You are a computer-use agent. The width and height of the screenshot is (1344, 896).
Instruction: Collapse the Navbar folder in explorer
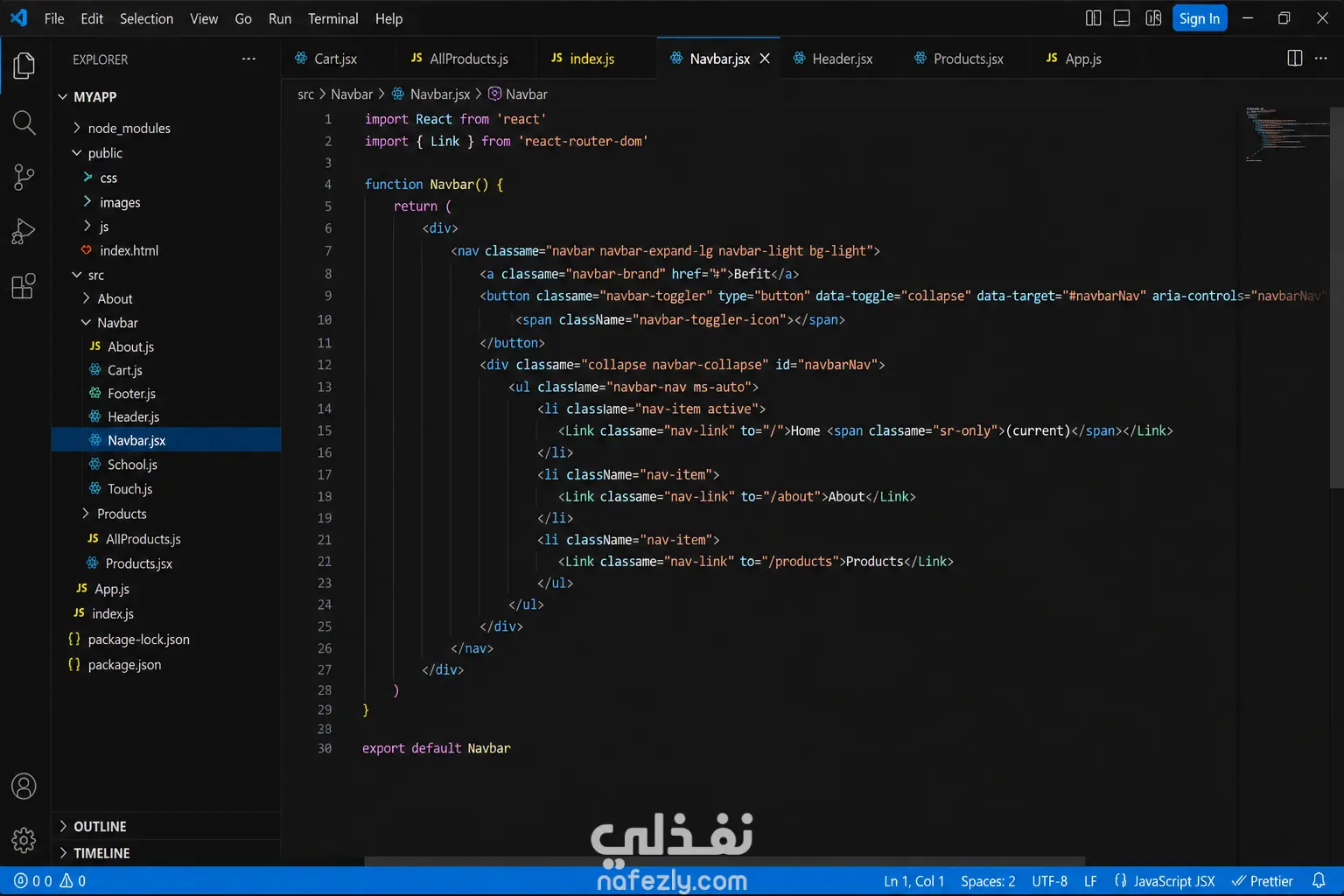[117, 323]
